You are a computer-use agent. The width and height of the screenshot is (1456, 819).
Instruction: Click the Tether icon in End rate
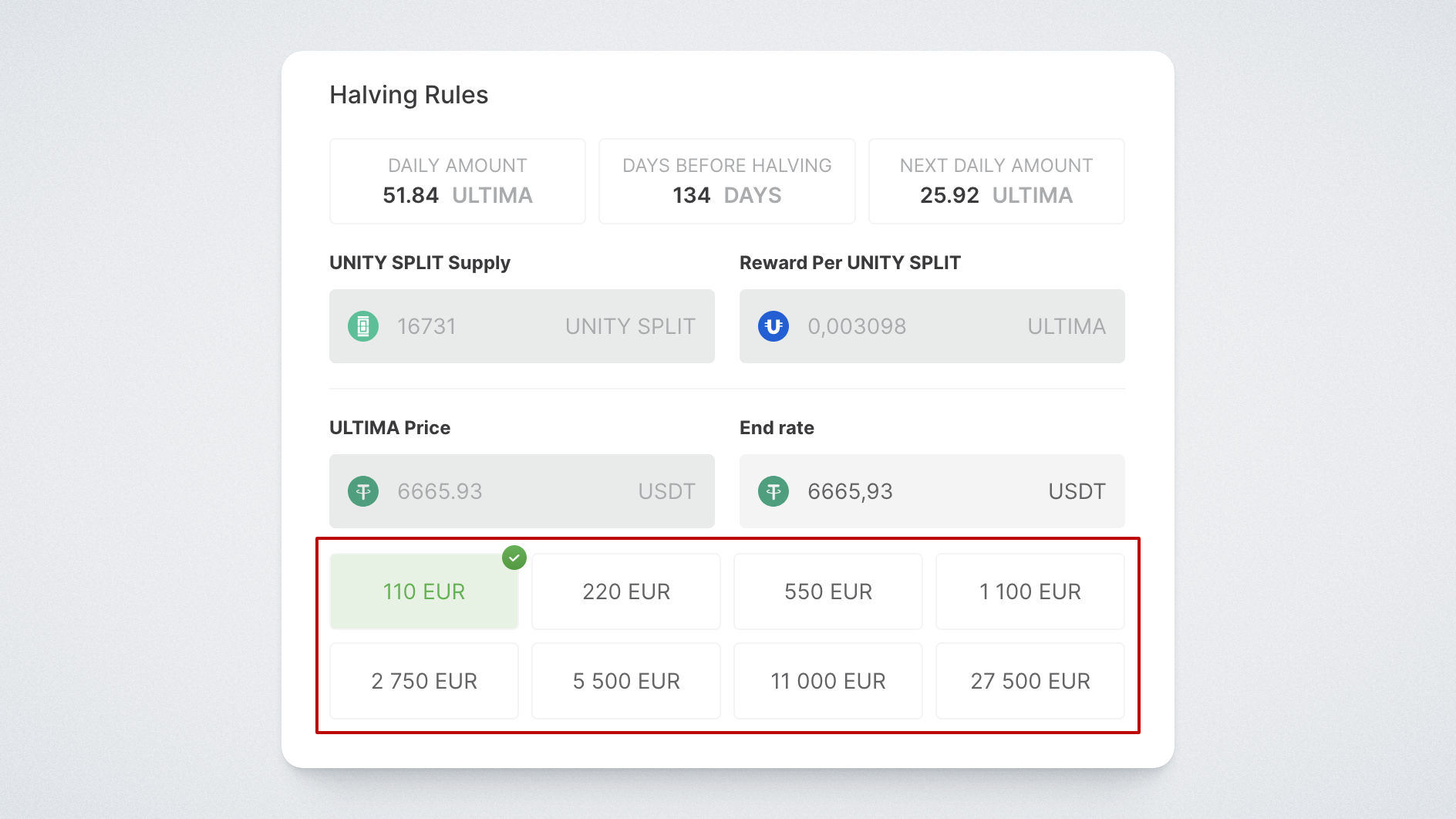click(x=773, y=491)
